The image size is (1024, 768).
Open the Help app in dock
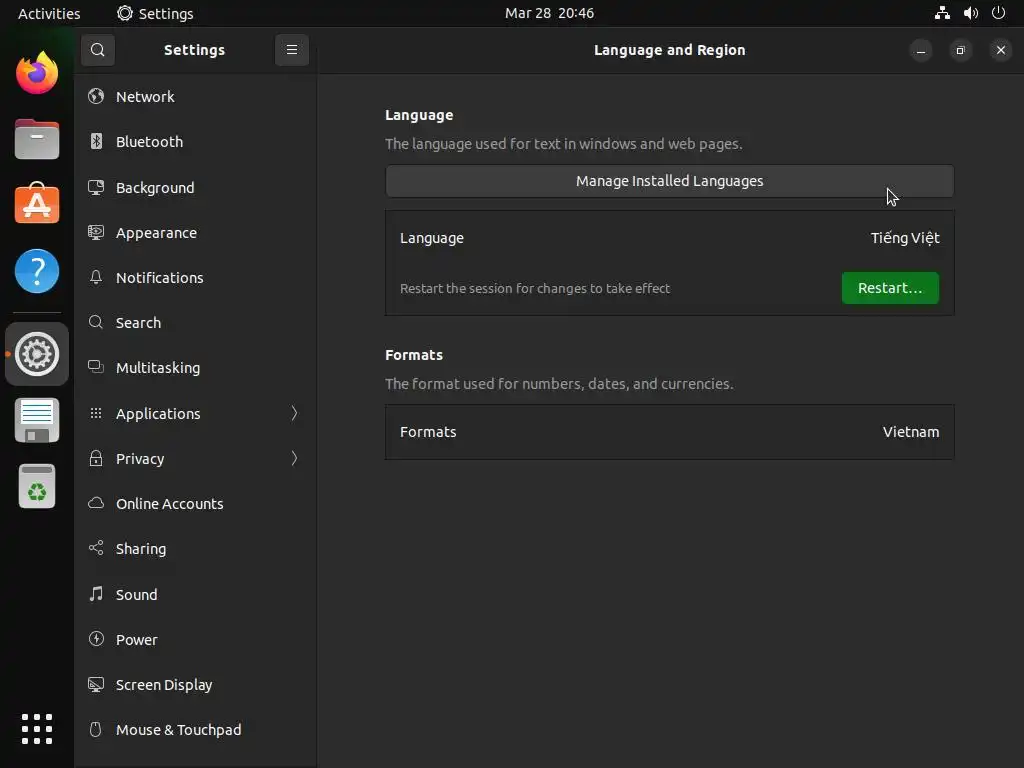pos(37,271)
